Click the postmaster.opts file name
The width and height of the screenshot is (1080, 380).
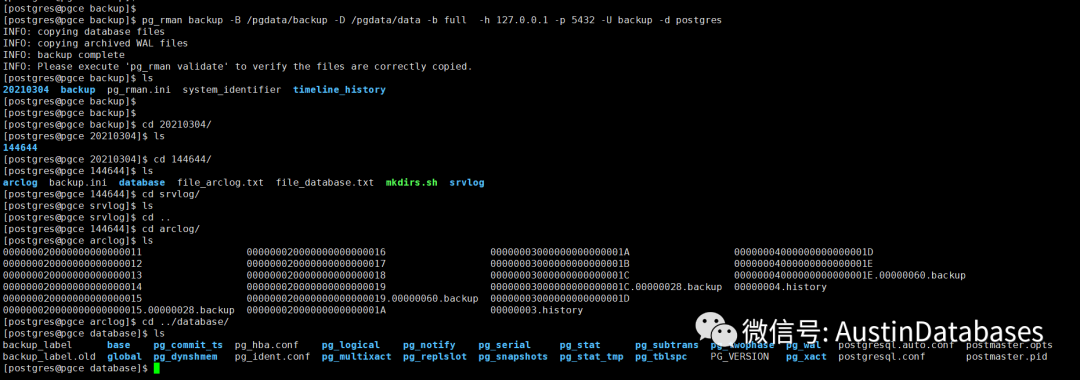click(x=1009, y=346)
